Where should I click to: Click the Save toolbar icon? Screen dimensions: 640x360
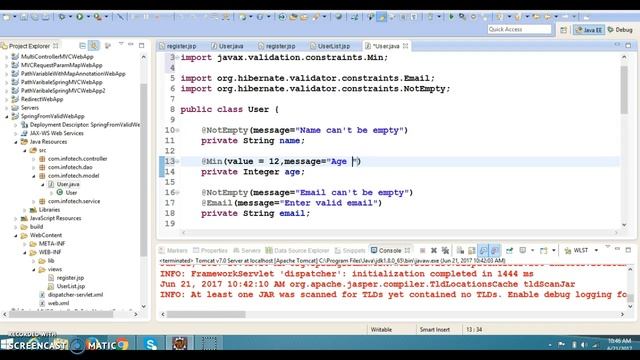pos(24,17)
